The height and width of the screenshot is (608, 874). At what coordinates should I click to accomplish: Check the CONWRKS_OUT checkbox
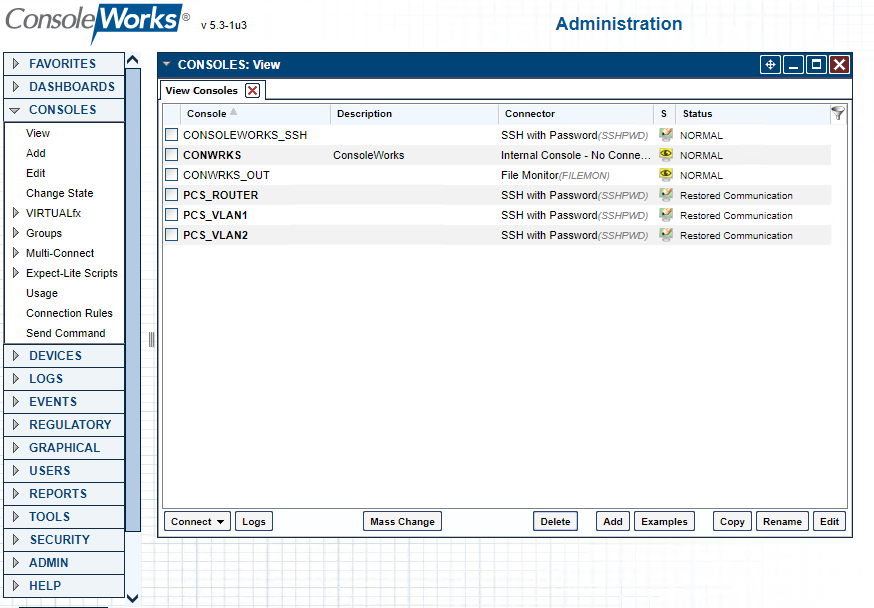pos(172,175)
